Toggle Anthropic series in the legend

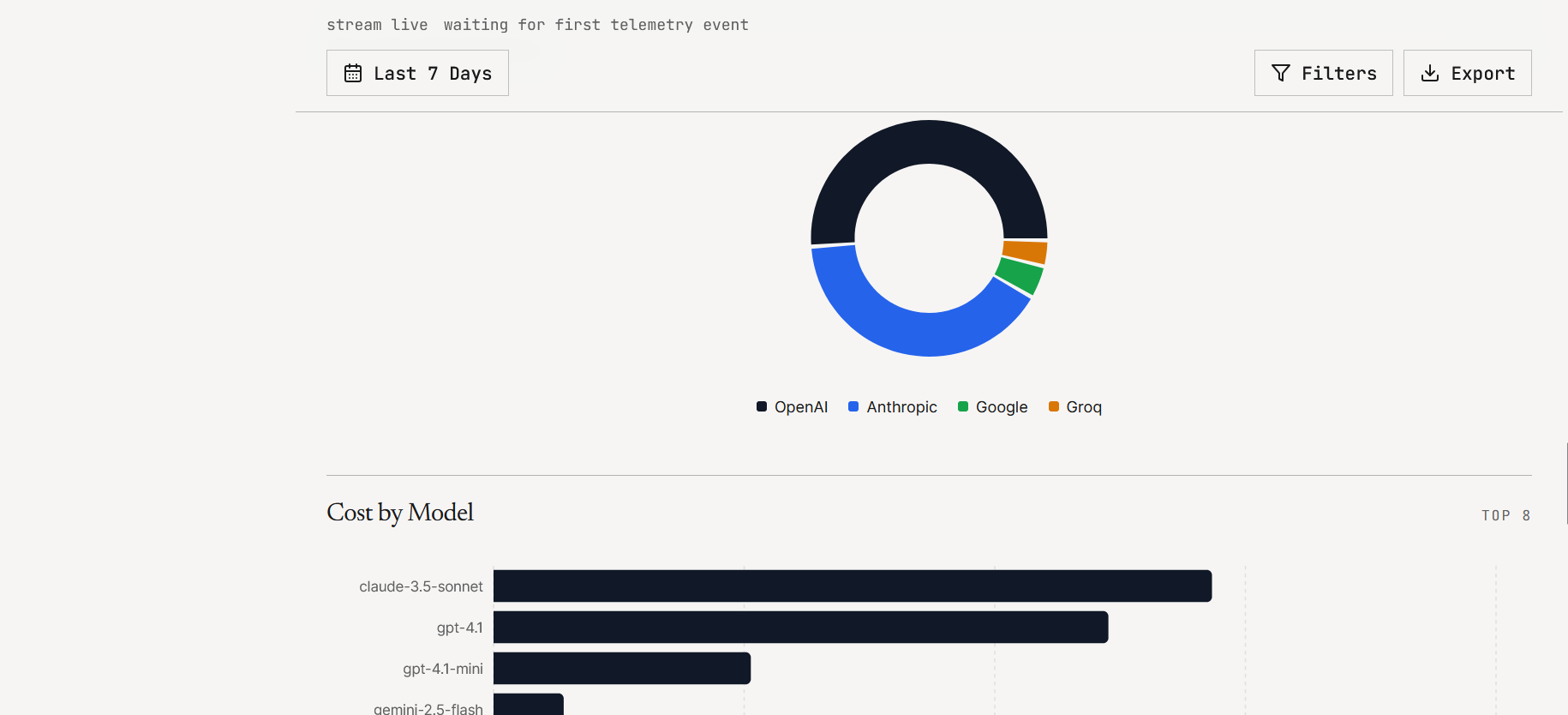892,407
